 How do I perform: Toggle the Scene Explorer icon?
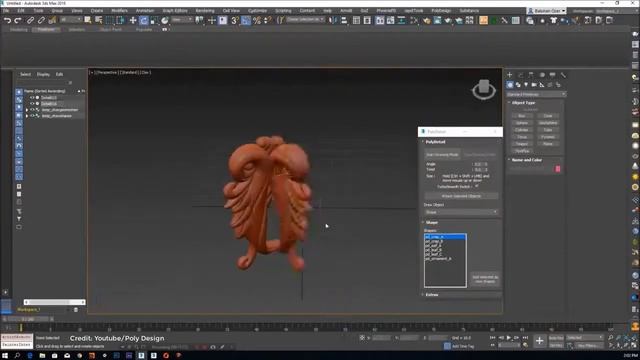click(x=356, y=20)
